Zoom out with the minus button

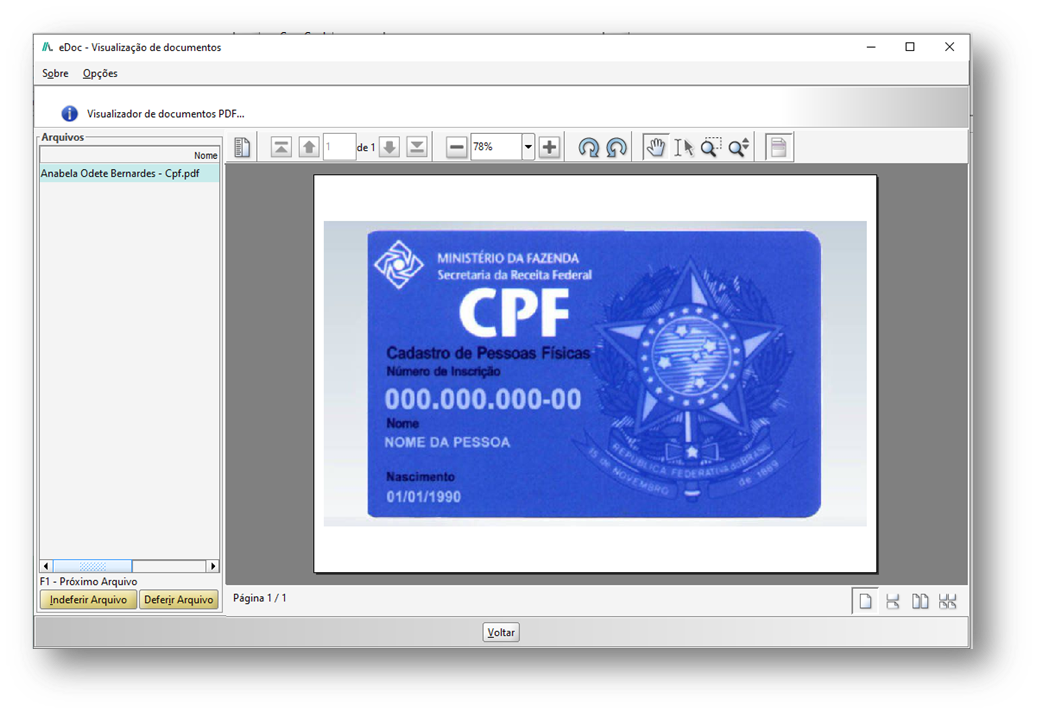pyautogui.click(x=457, y=147)
